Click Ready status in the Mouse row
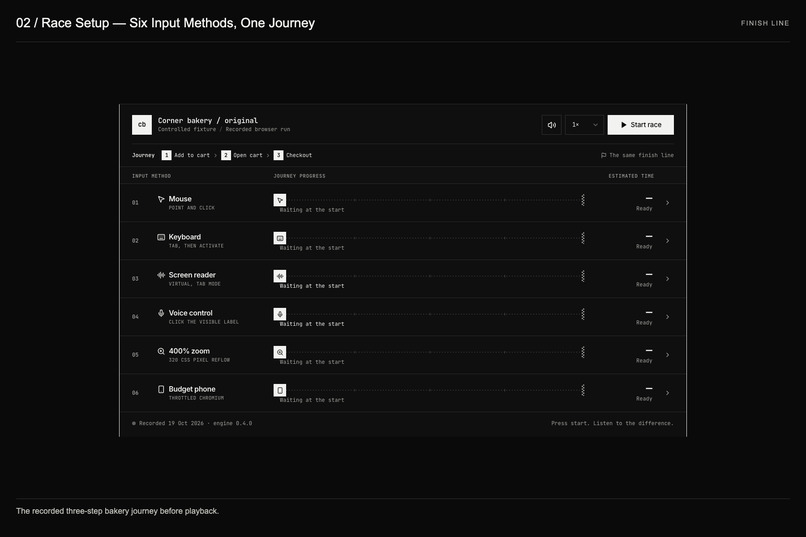 point(644,209)
